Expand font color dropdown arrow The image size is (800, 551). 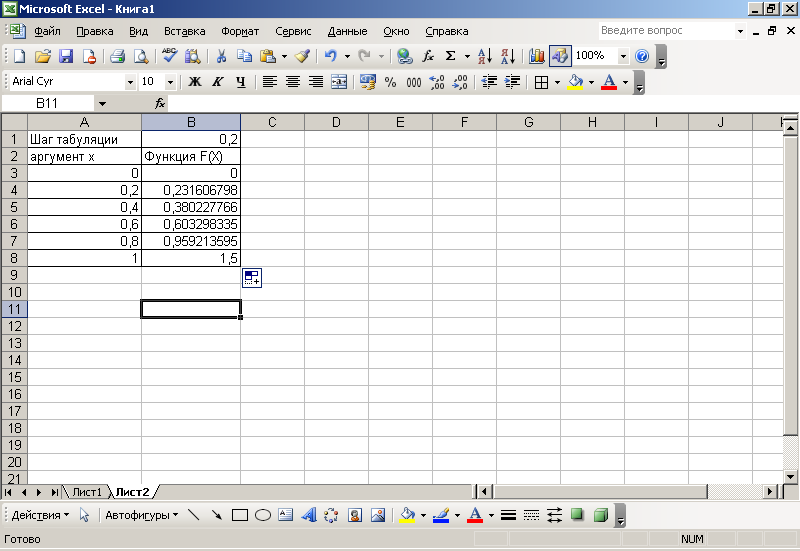pyautogui.click(x=625, y=82)
